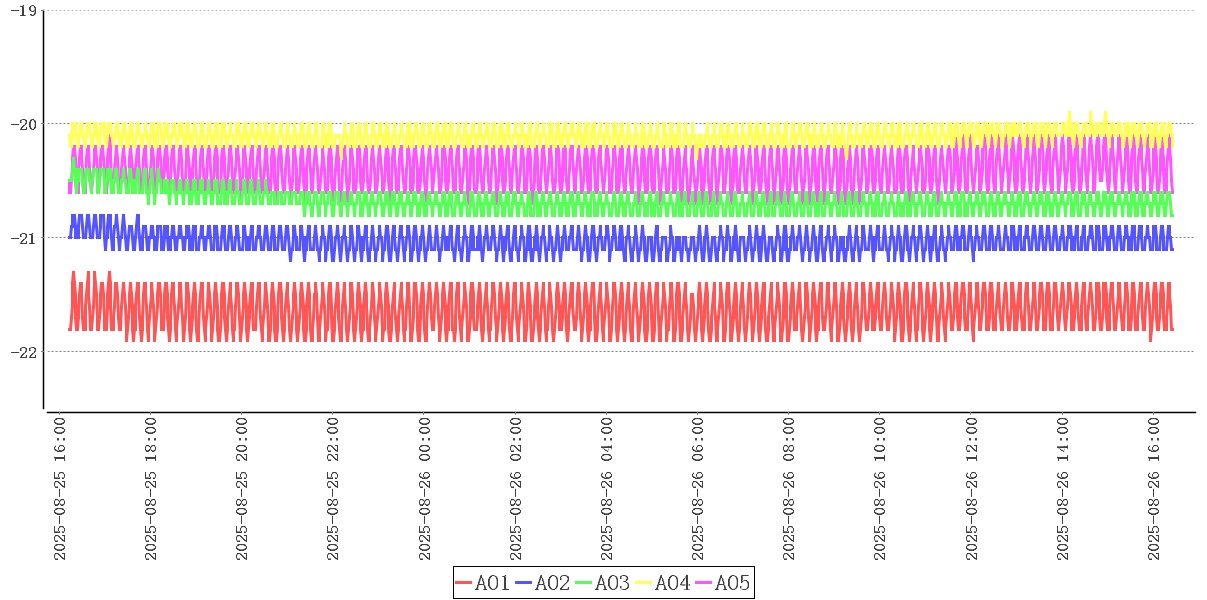Select the -21 y-axis label
Screen dimensions: 1207x600
coord(22,238)
